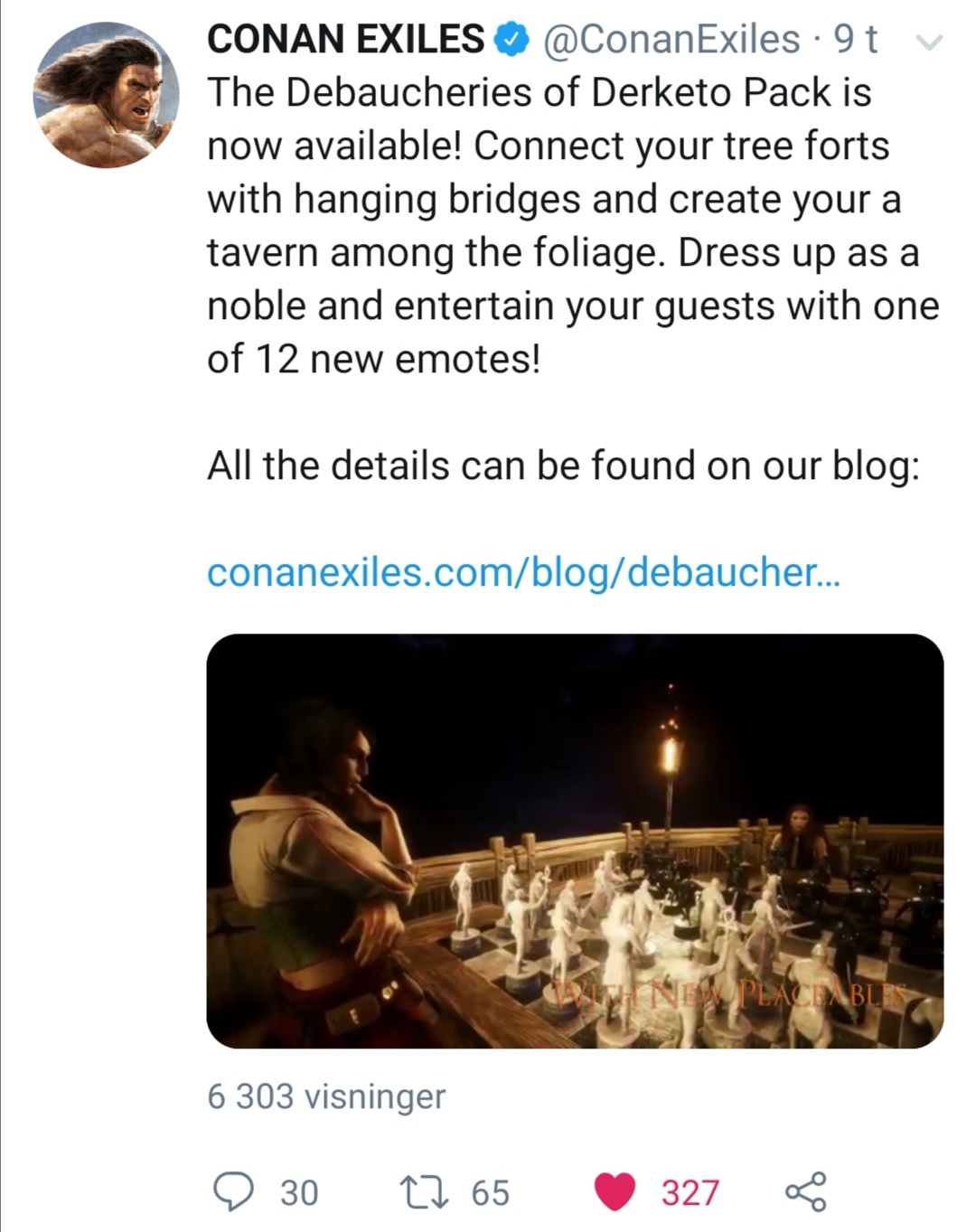Click the "of 12 new emotes!" line
976x1232 pixels.
tap(373, 360)
